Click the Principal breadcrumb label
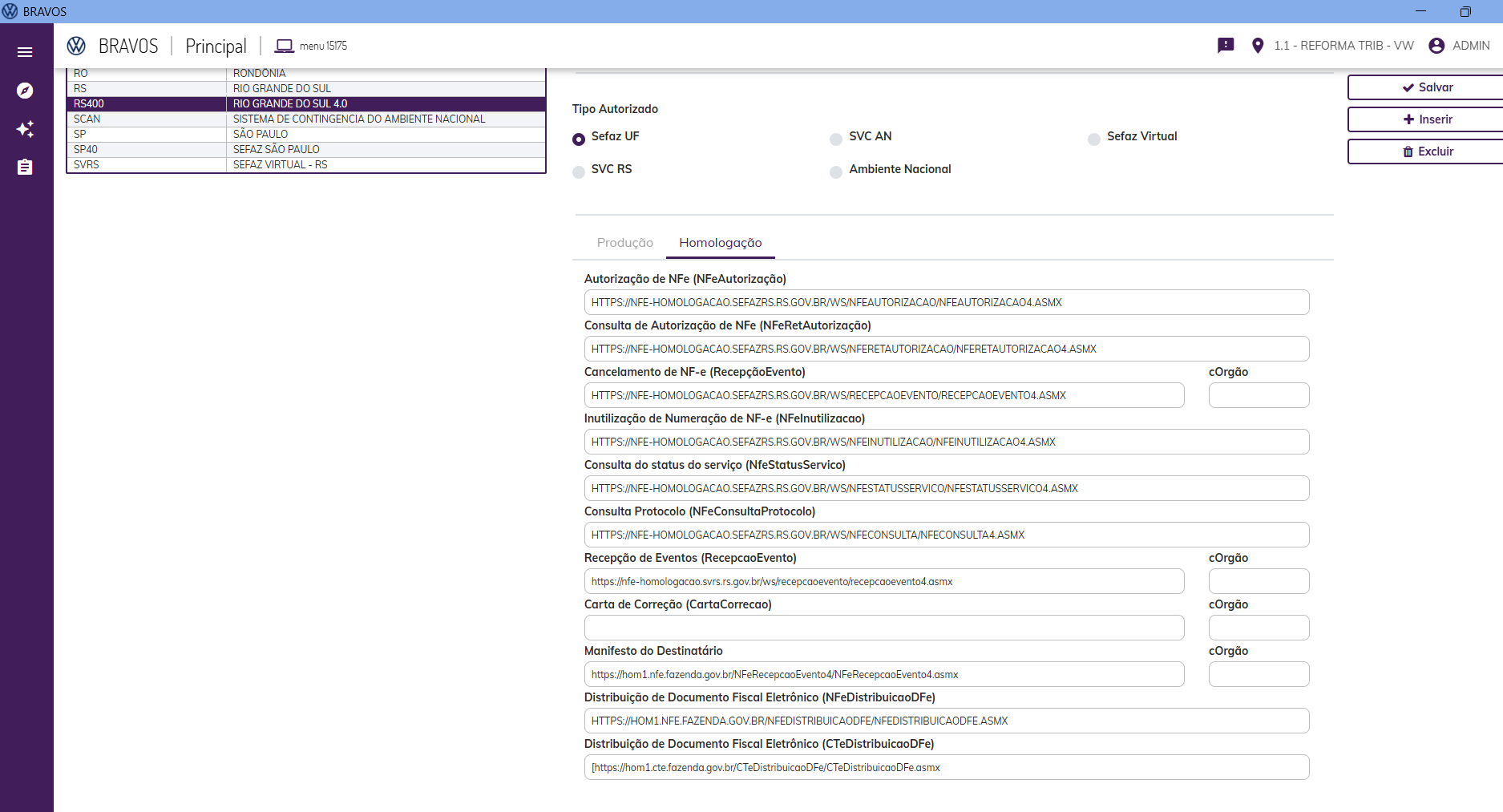 [x=216, y=46]
